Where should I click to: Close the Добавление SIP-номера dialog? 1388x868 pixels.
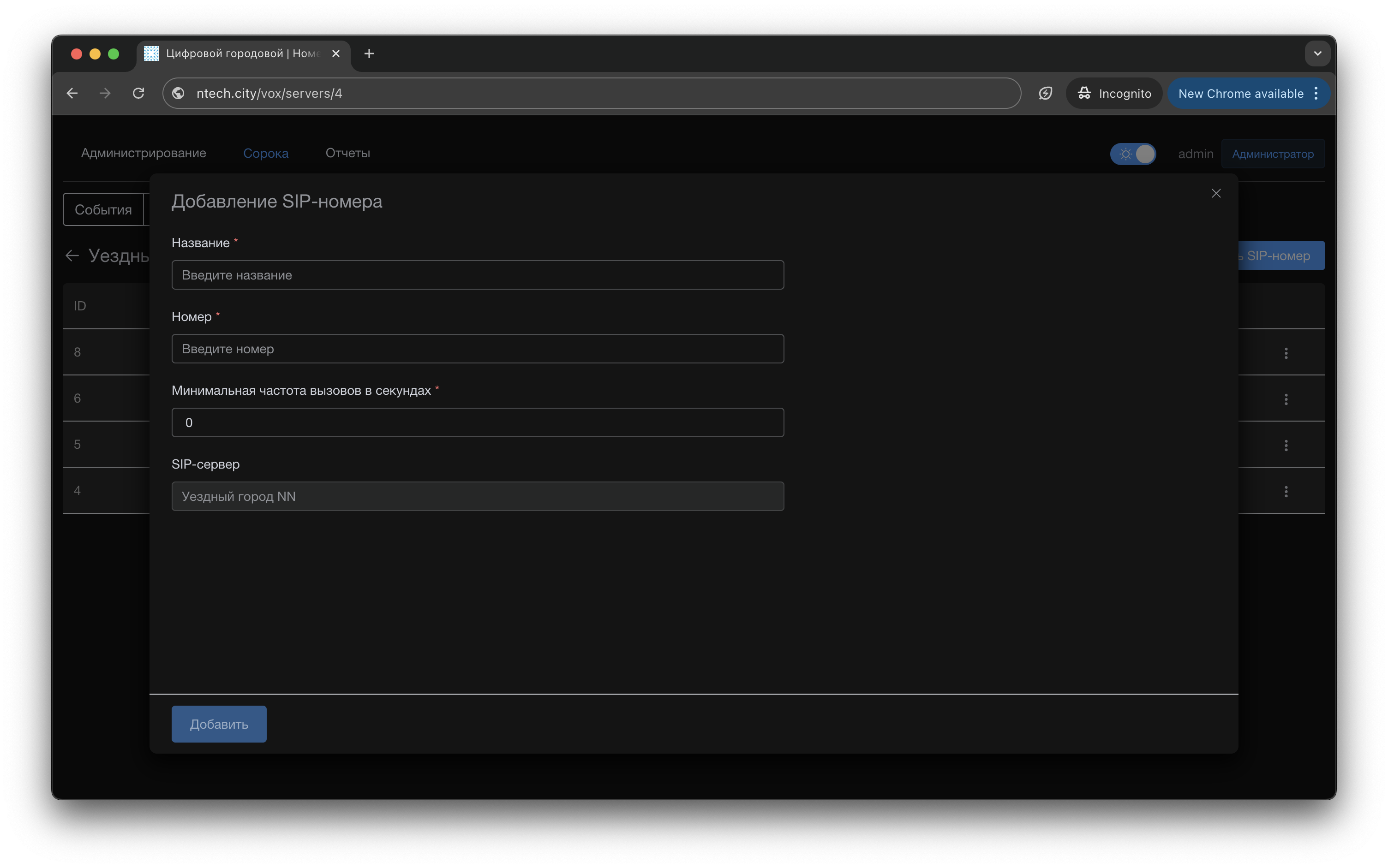tap(1216, 193)
